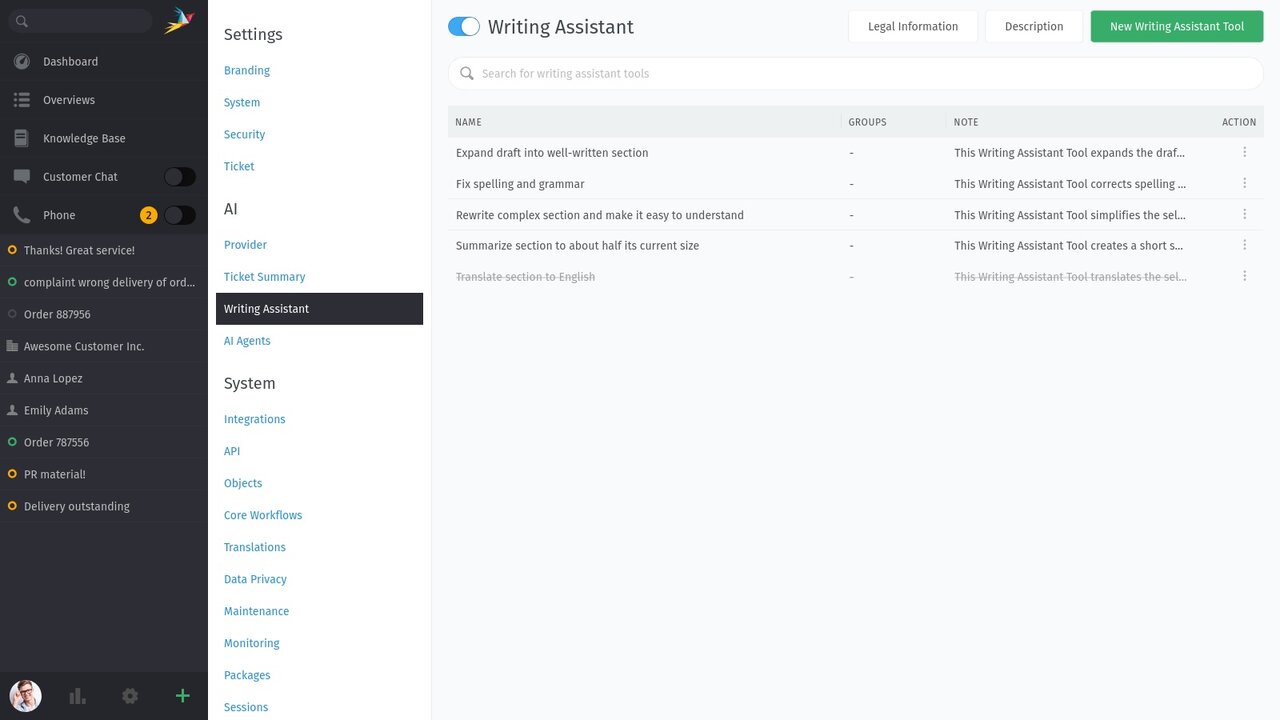Select the Overviews icon
This screenshot has height=720, width=1280.
(x=22, y=100)
